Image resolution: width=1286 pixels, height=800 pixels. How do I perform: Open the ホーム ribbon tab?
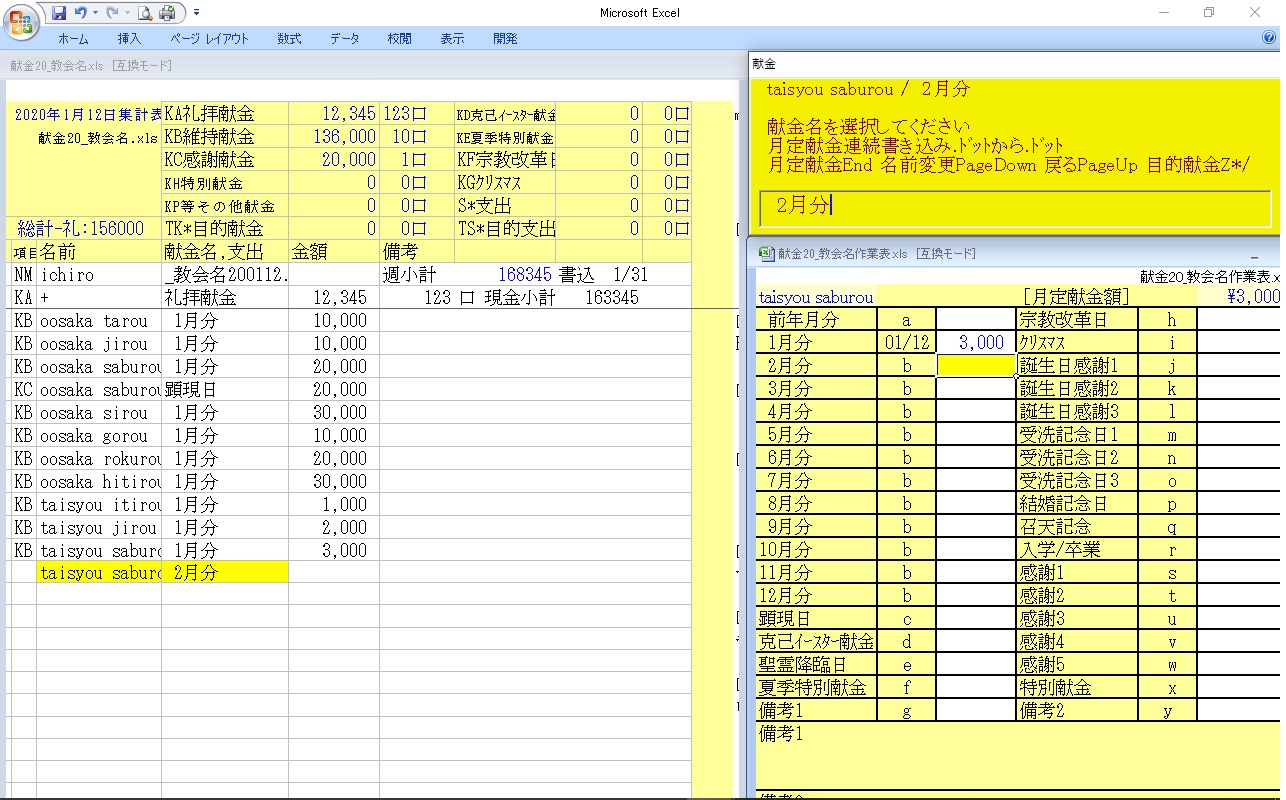click(x=73, y=39)
